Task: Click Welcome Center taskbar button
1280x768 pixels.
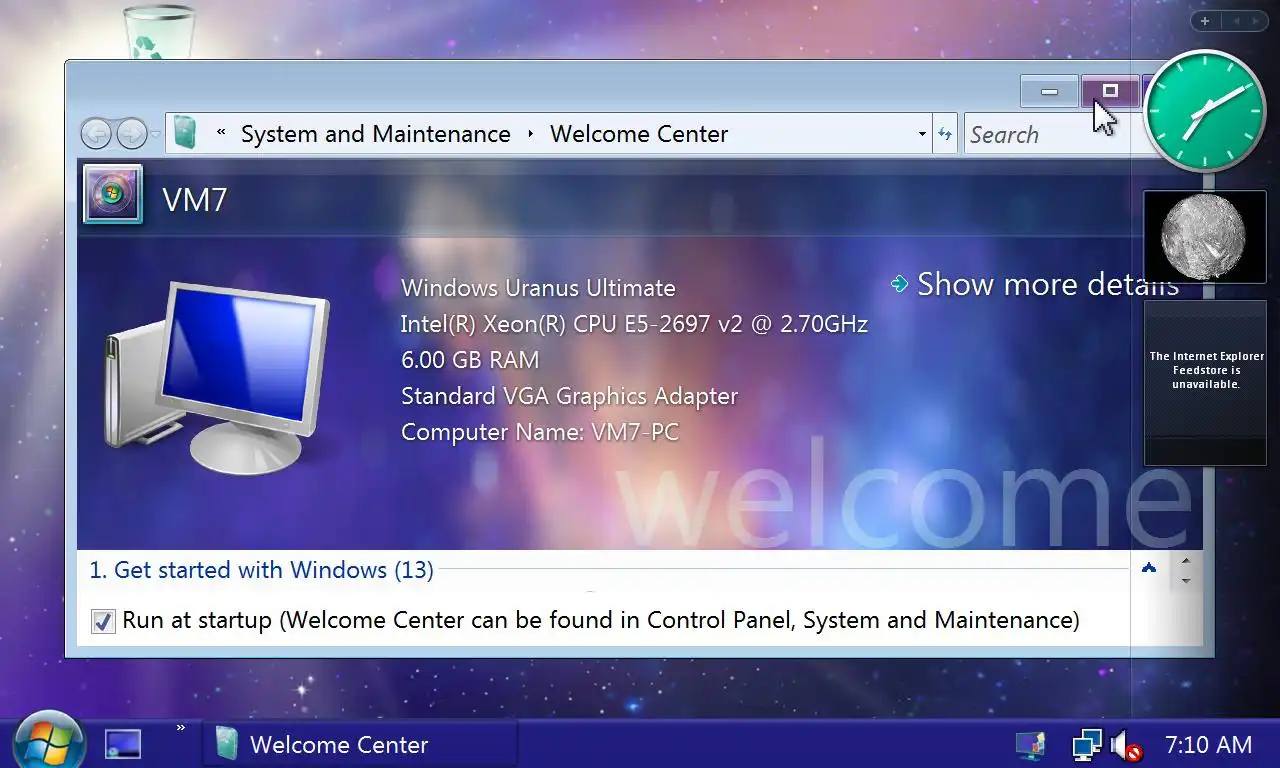Action: [x=361, y=744]
